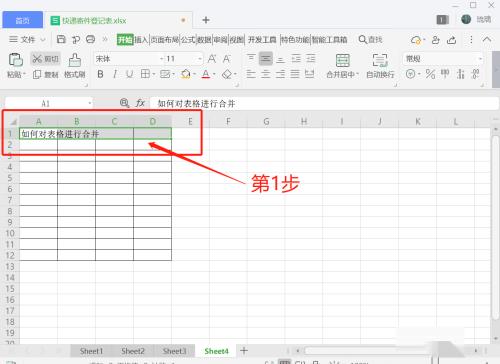
Task: Switch to the Insert ribbon tab
Action: pyautogui.click(x=141, y=40)
